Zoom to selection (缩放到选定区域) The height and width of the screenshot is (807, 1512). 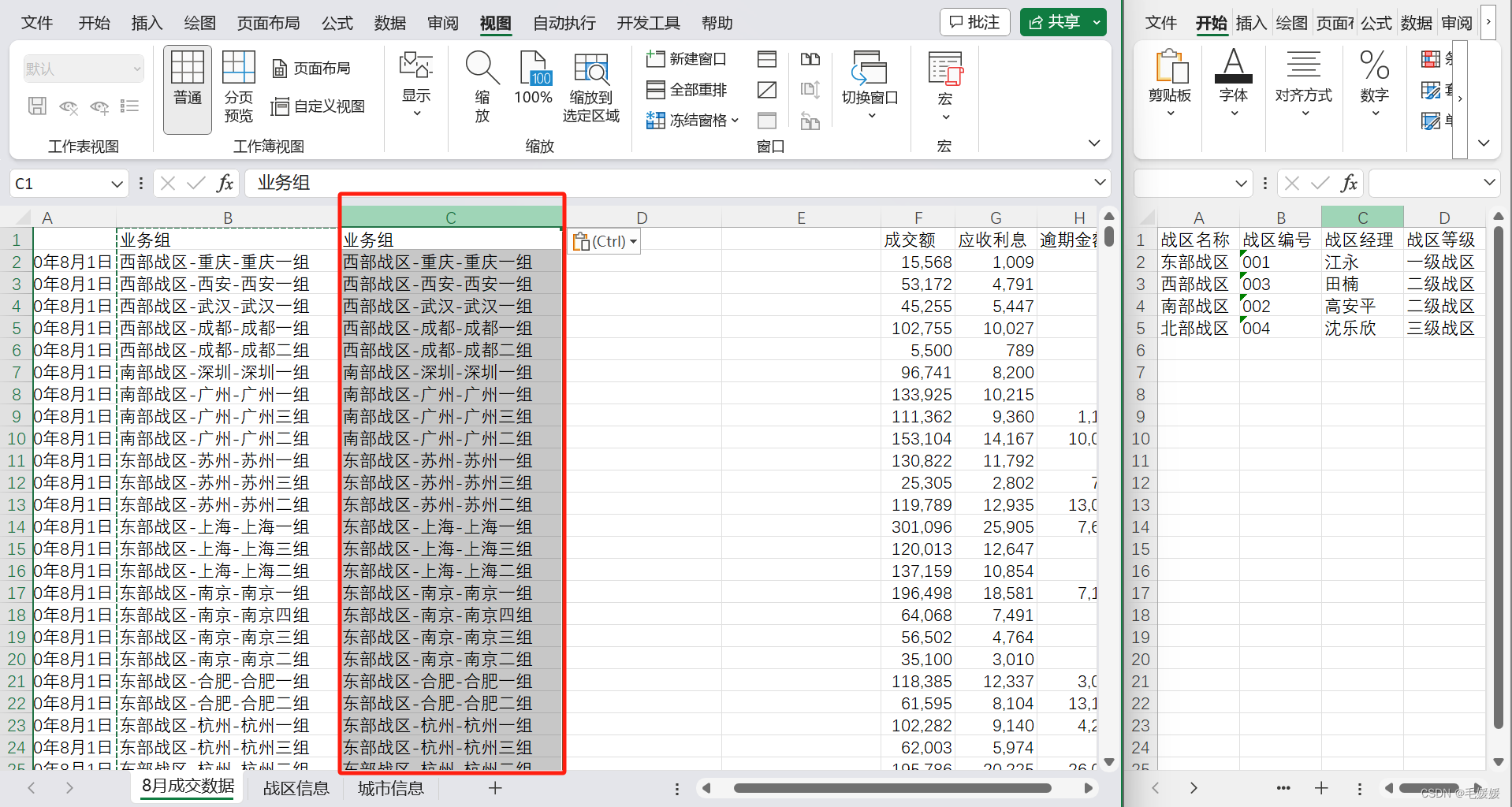click(x=590, y=87)
